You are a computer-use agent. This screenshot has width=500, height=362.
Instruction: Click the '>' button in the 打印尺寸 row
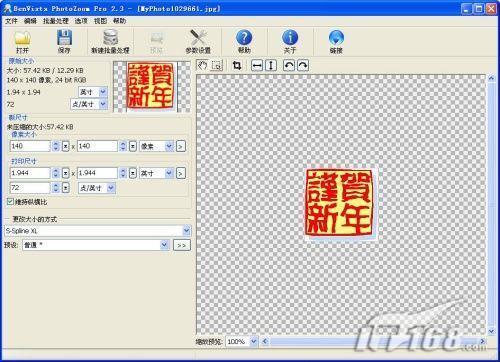coord(180,173)
